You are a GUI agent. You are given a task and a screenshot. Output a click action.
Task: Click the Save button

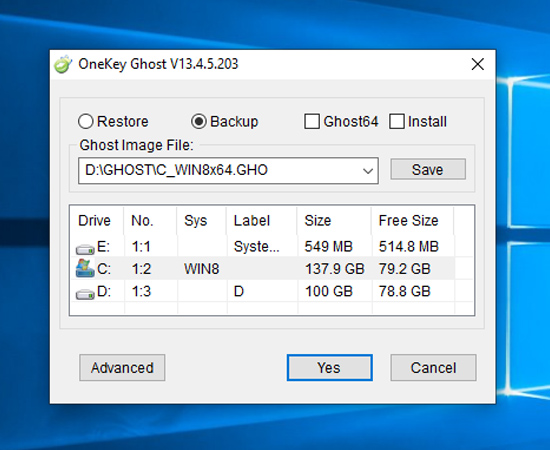pos(428,170)
